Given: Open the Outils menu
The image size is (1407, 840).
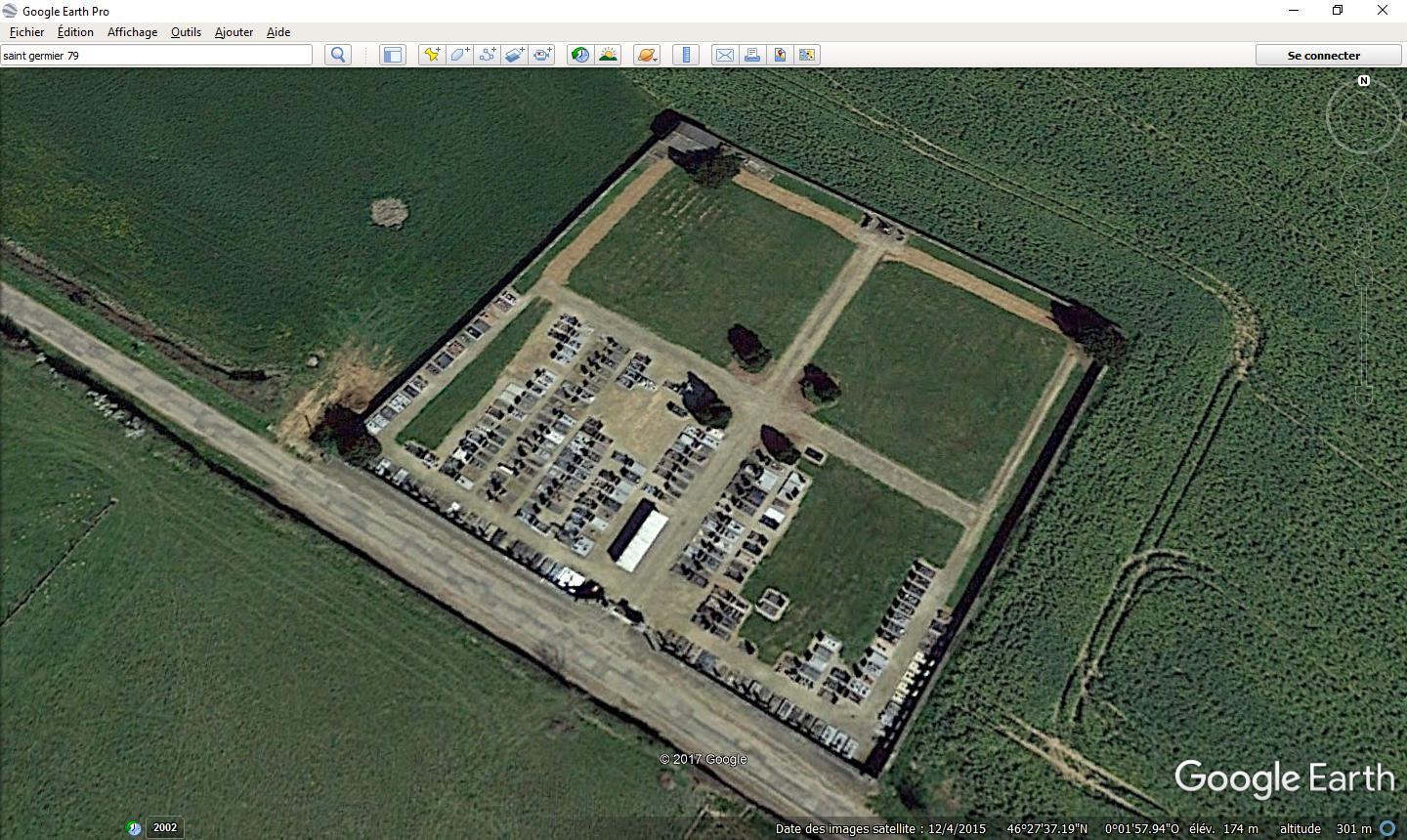Looking at the screenshot, I should (186, 31).
